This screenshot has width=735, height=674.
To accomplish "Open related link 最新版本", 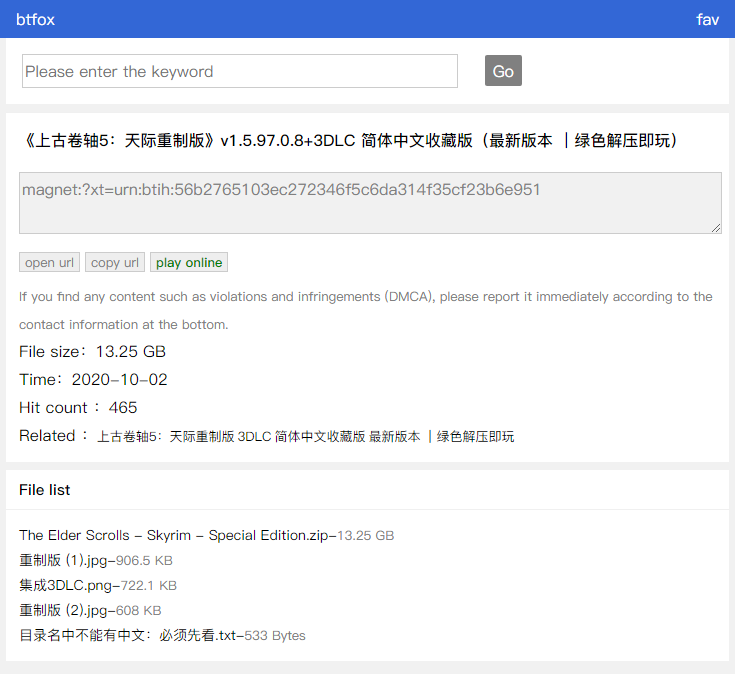I will tap(395, 436).
